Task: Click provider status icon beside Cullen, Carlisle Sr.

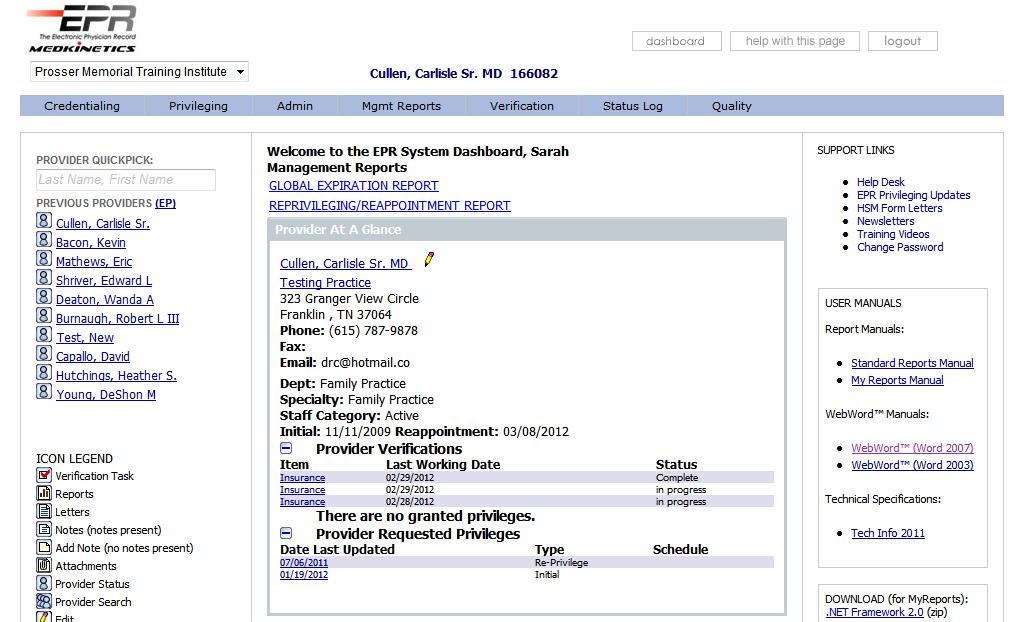Action: pos(43,221)
